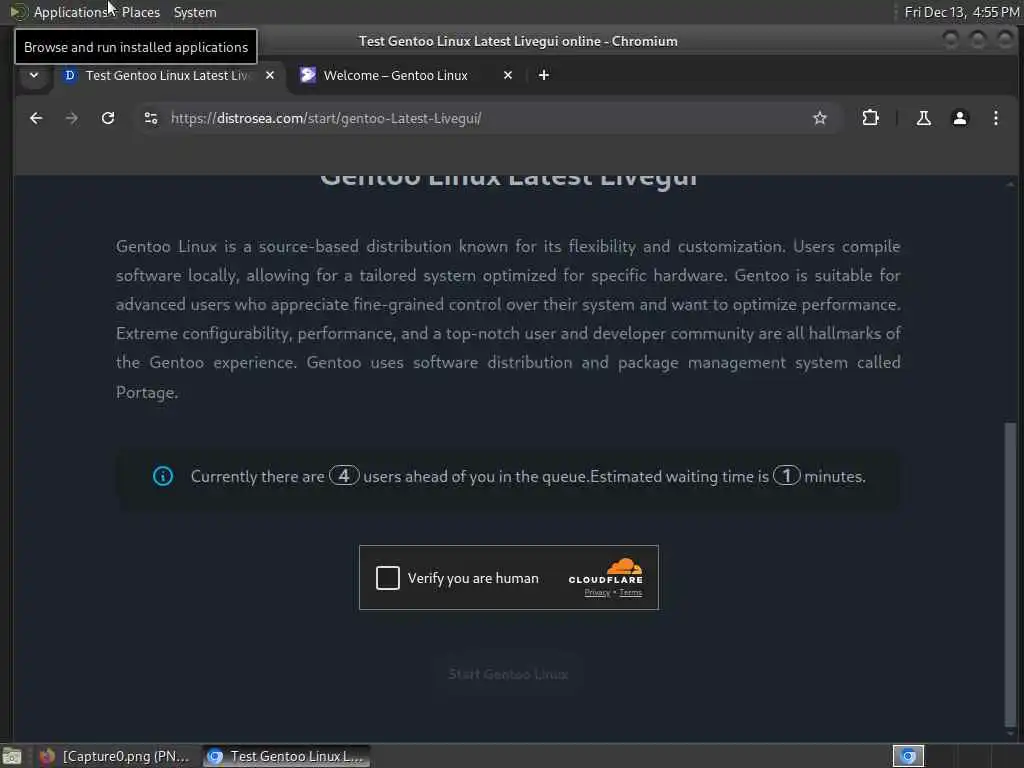Close the Test Gentoo Linux tab
Viewport: 1024px width, 768px height.
tap(270, 75)
